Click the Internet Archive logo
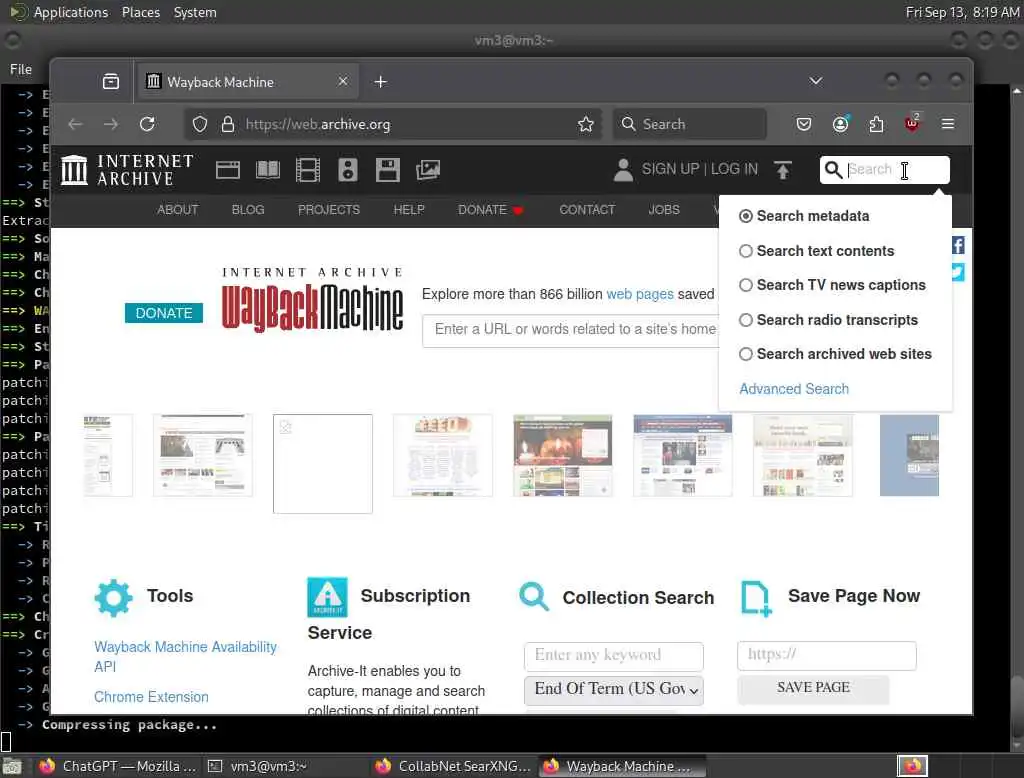 [127, 170]
